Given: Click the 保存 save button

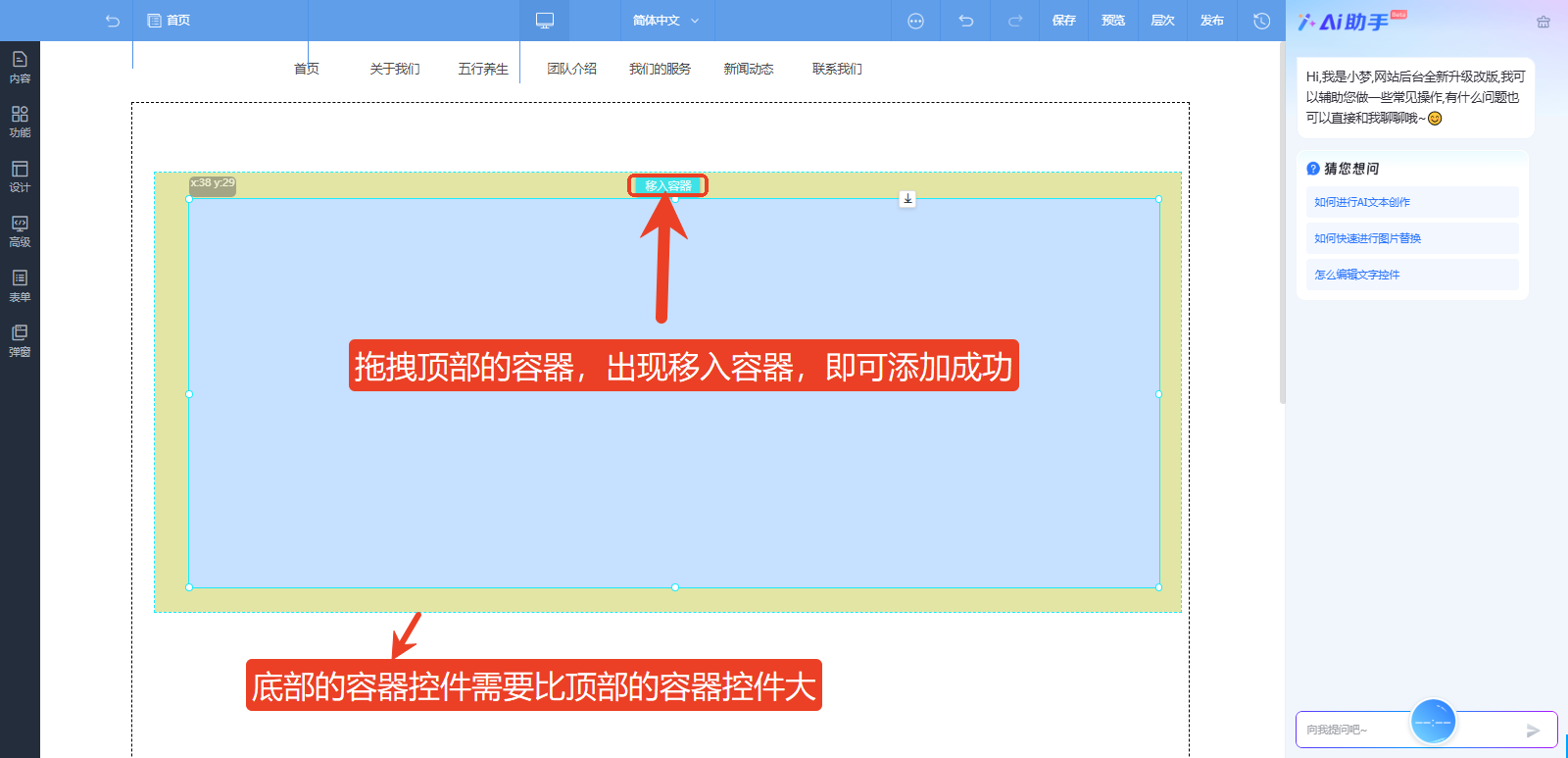Looking at the screenshot, I should 1064,21.
